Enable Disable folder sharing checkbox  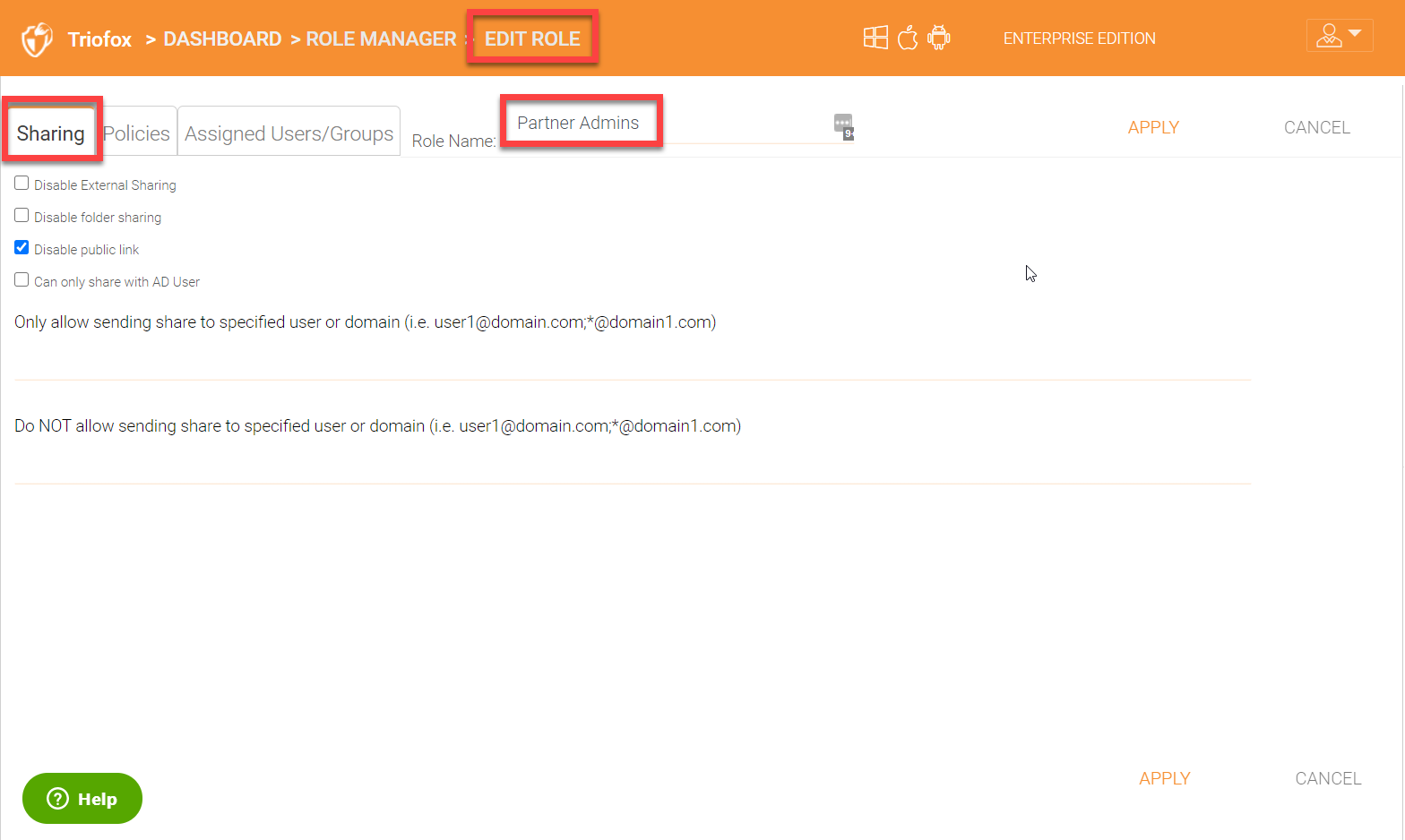[22, 215]
